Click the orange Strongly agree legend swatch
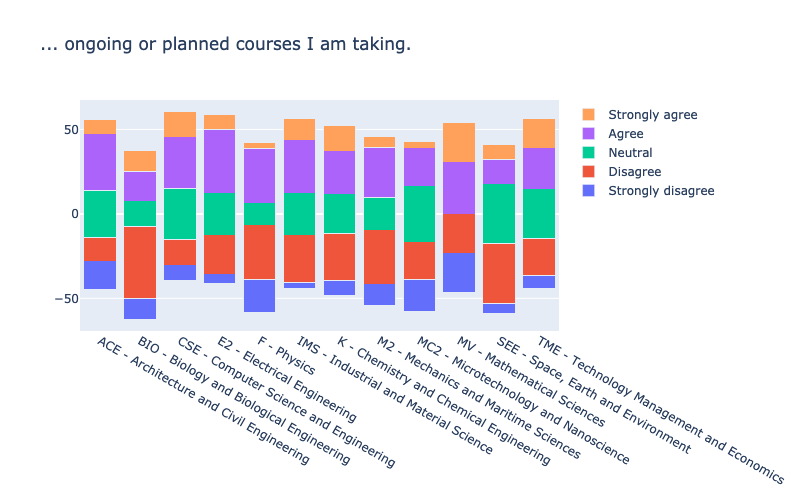 (588, 115)
